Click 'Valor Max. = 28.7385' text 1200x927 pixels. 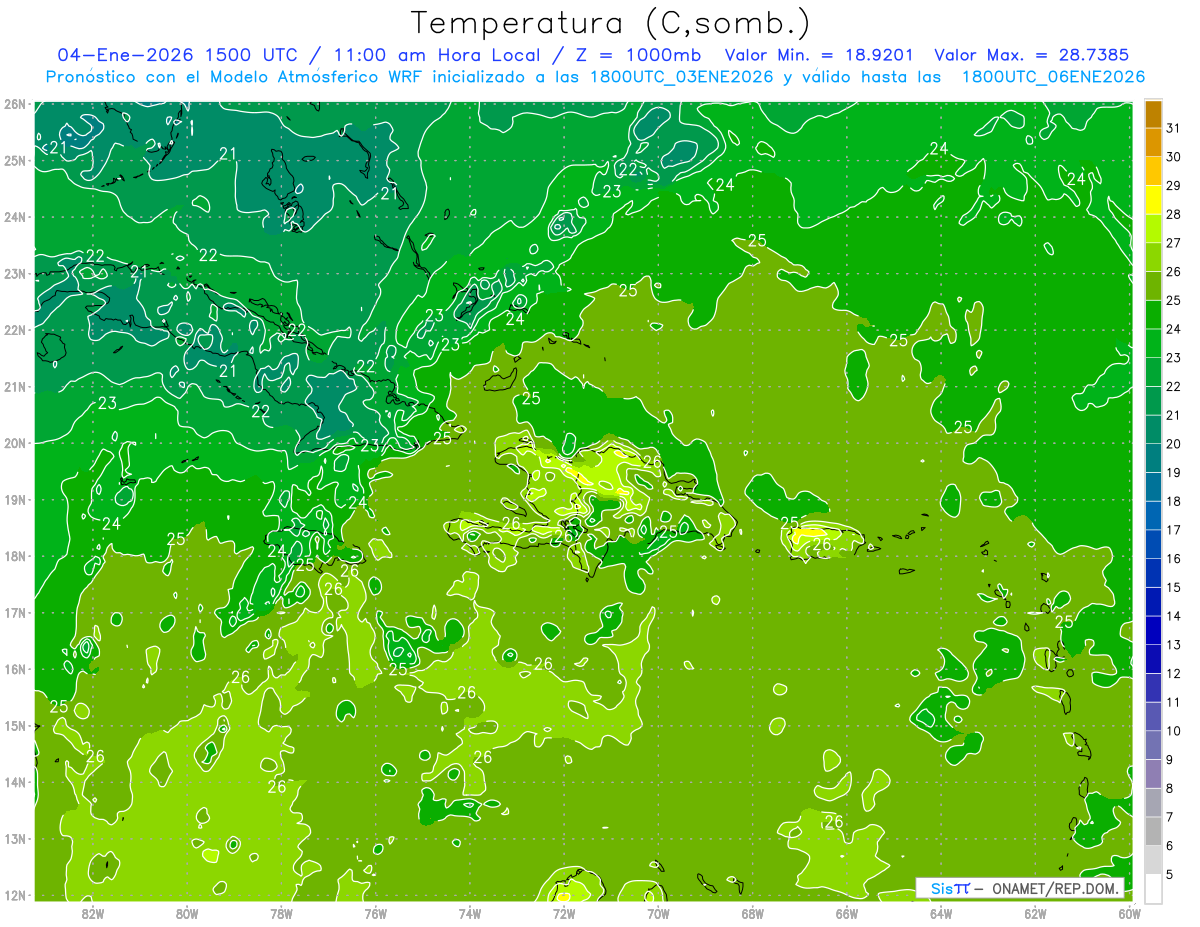tap(1036, 54)
